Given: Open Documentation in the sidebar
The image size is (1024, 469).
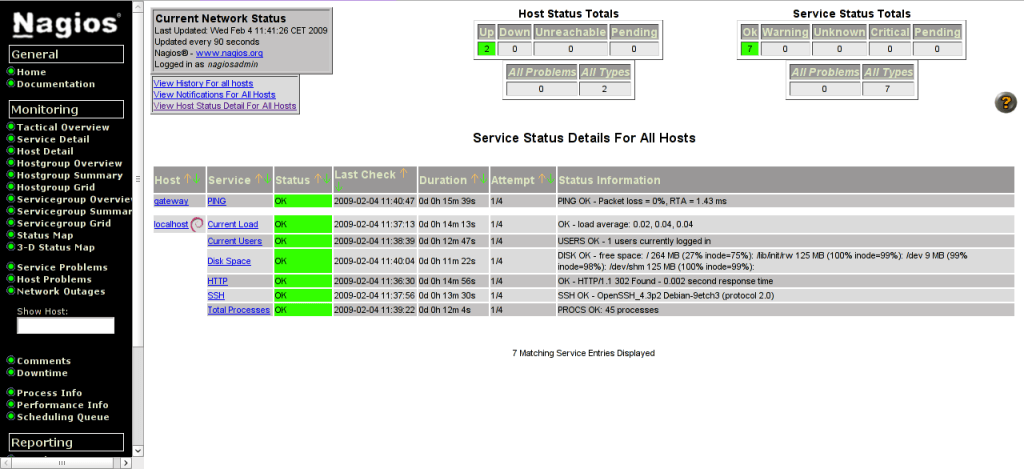Looking at the screenshot, I should (x=56, y=84).
